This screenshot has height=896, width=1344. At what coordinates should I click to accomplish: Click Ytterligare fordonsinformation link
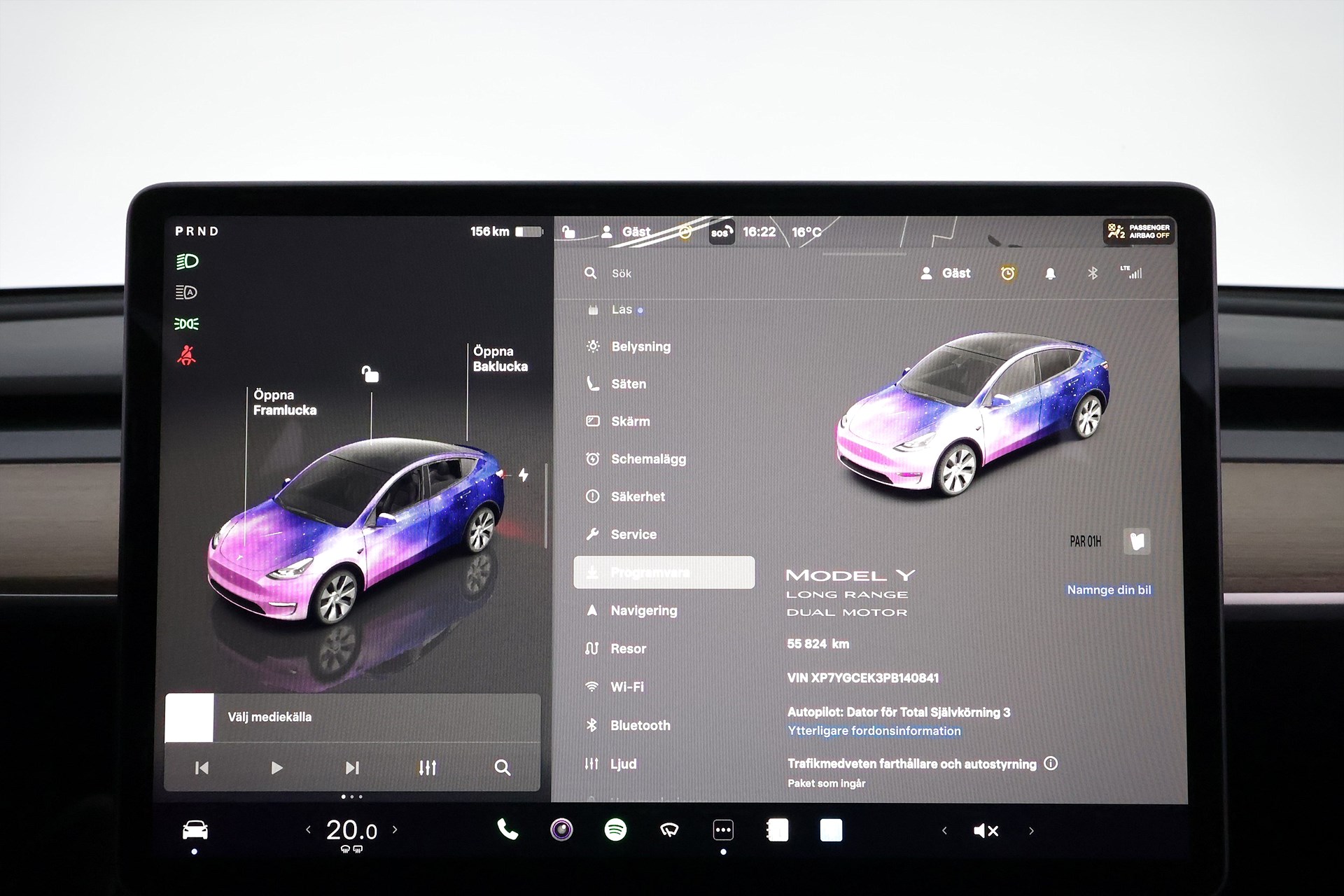click(x=874, y=731)
